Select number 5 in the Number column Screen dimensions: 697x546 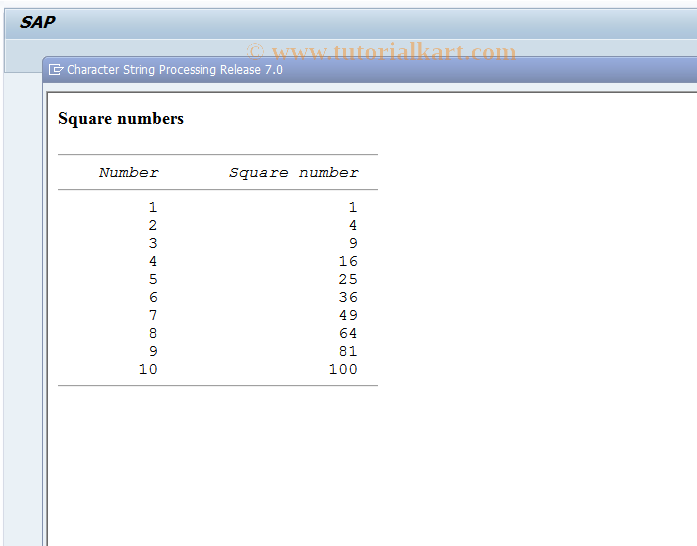coord(153,279)
